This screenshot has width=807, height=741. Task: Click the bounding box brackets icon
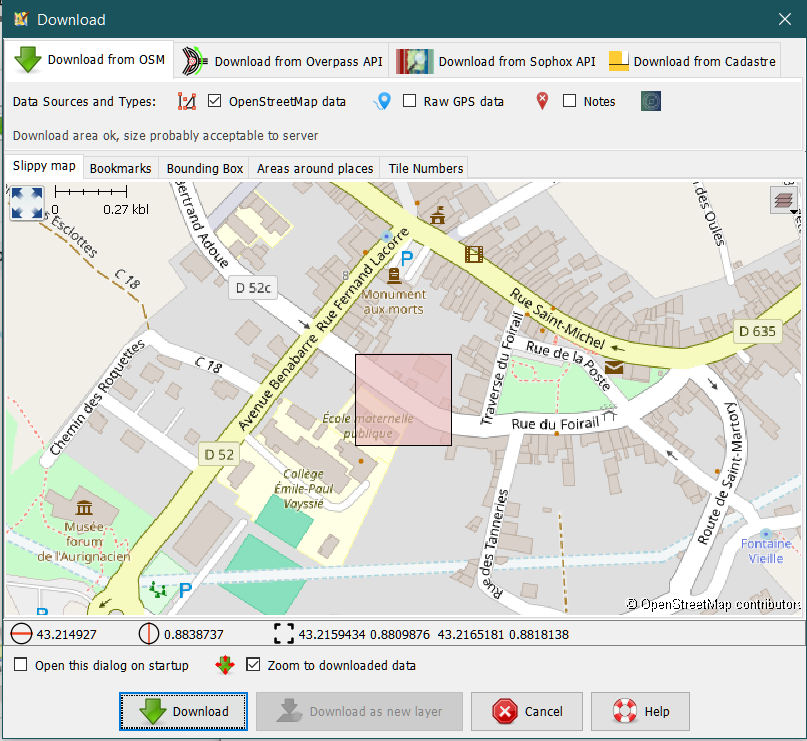tap(284, 634)
